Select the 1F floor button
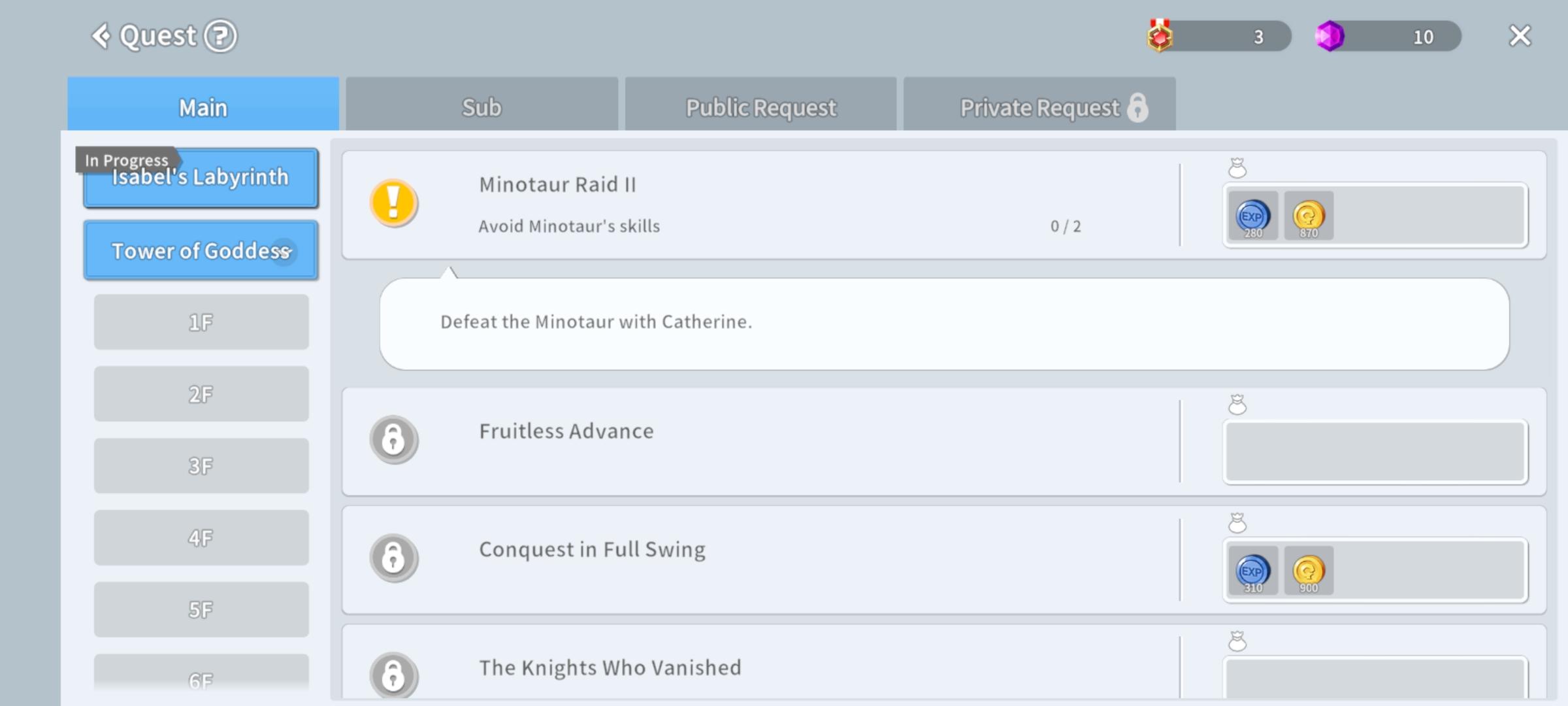 point(201,322)
